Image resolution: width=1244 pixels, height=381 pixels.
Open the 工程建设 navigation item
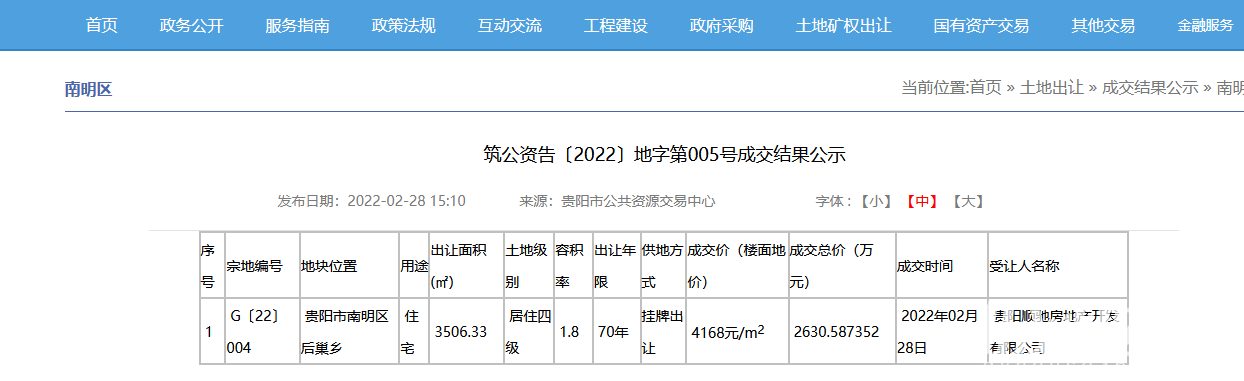pyautogui.click(x=616, y=25)
